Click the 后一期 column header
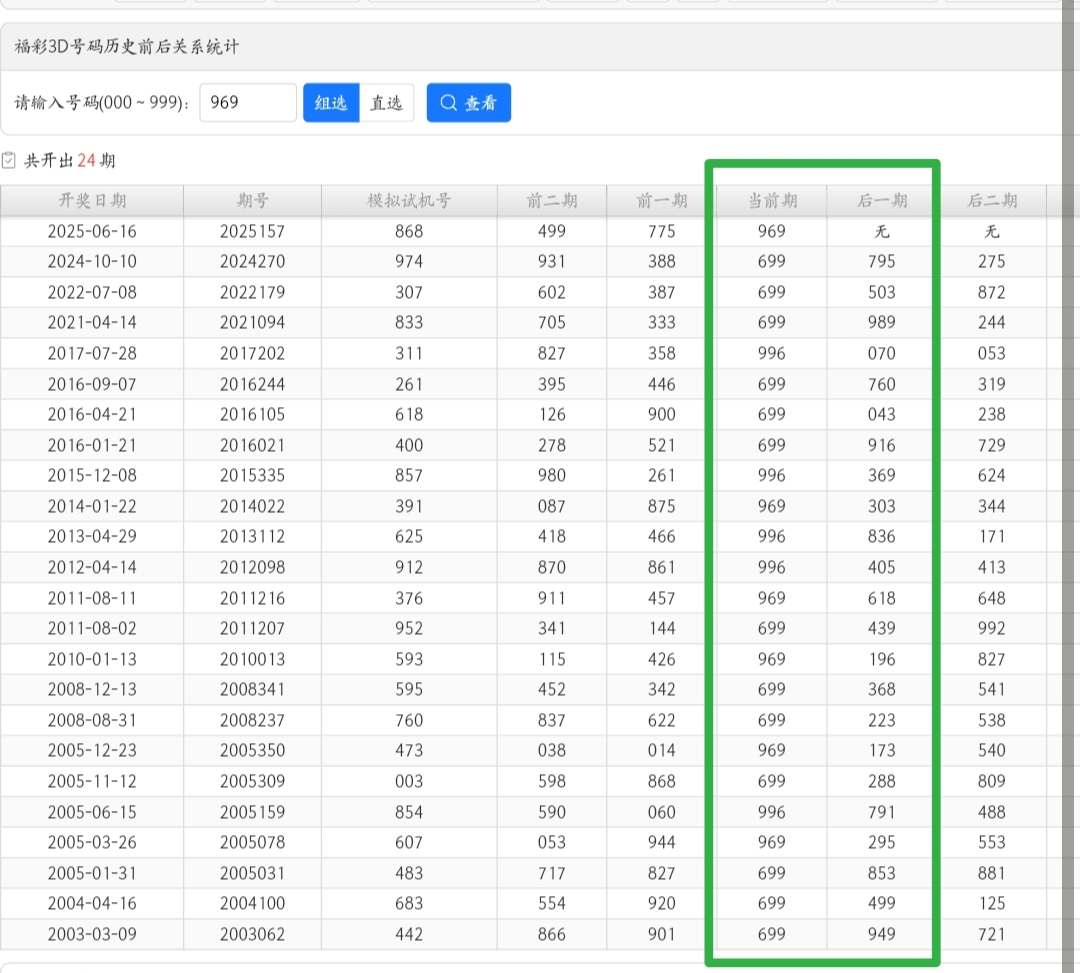The height and width of the screenshot is (973, 1080). pyautogui.click(x=882, y=200)
